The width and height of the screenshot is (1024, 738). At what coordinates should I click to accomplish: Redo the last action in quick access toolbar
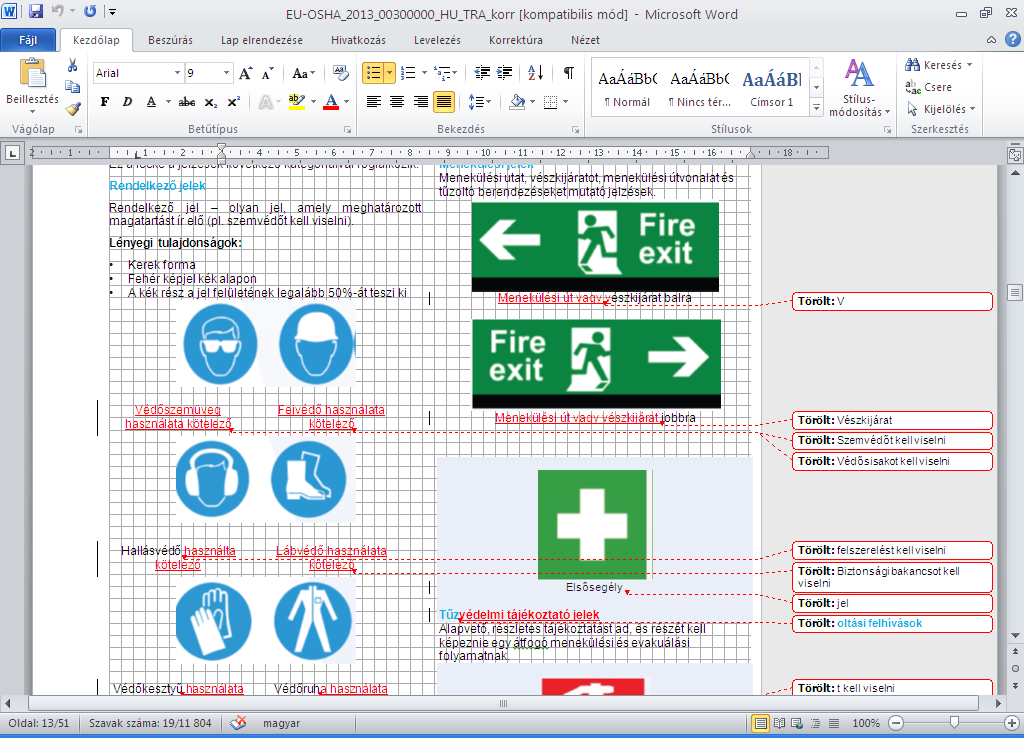[90, 11]
